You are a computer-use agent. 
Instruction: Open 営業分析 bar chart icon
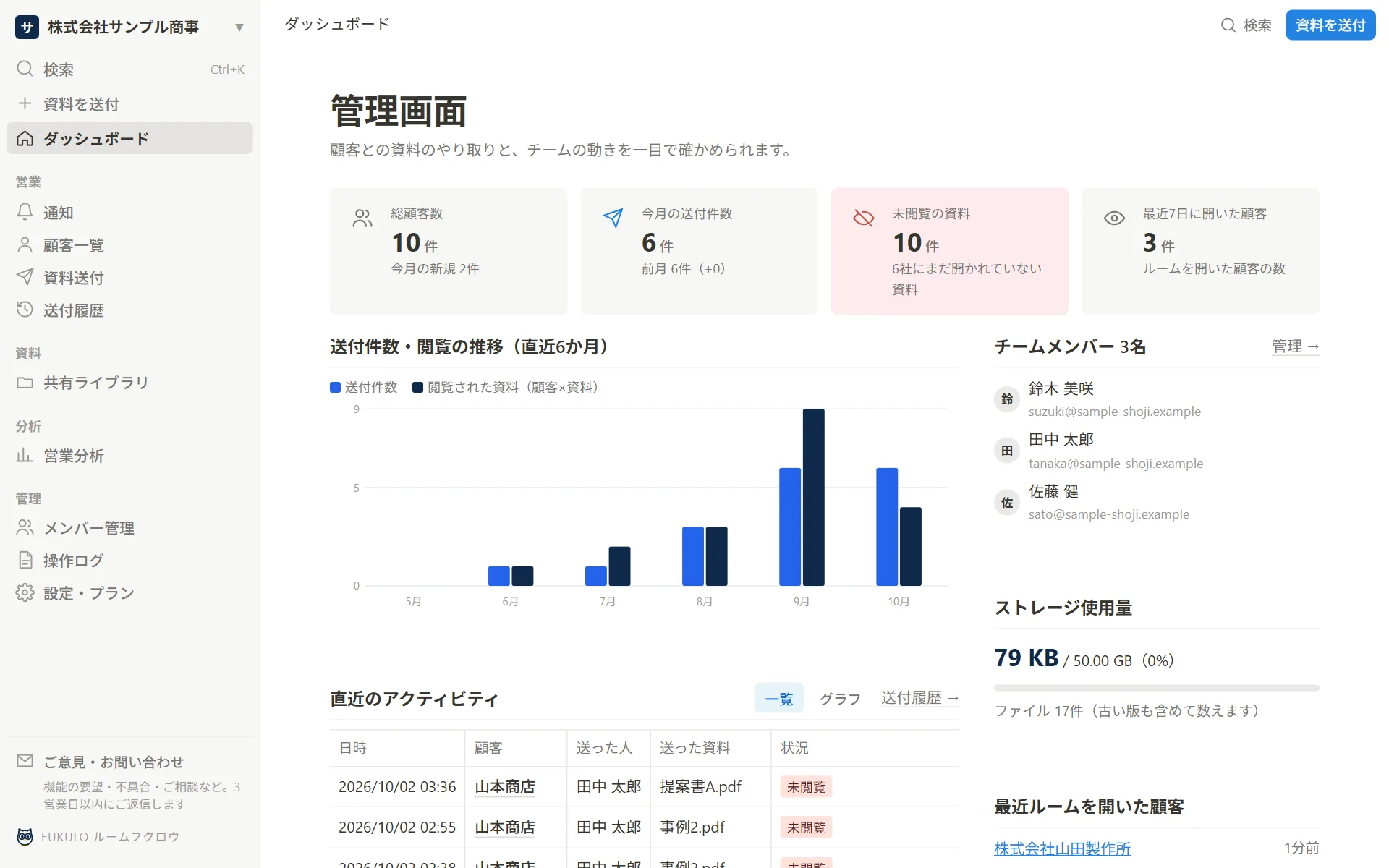(25, 455)
